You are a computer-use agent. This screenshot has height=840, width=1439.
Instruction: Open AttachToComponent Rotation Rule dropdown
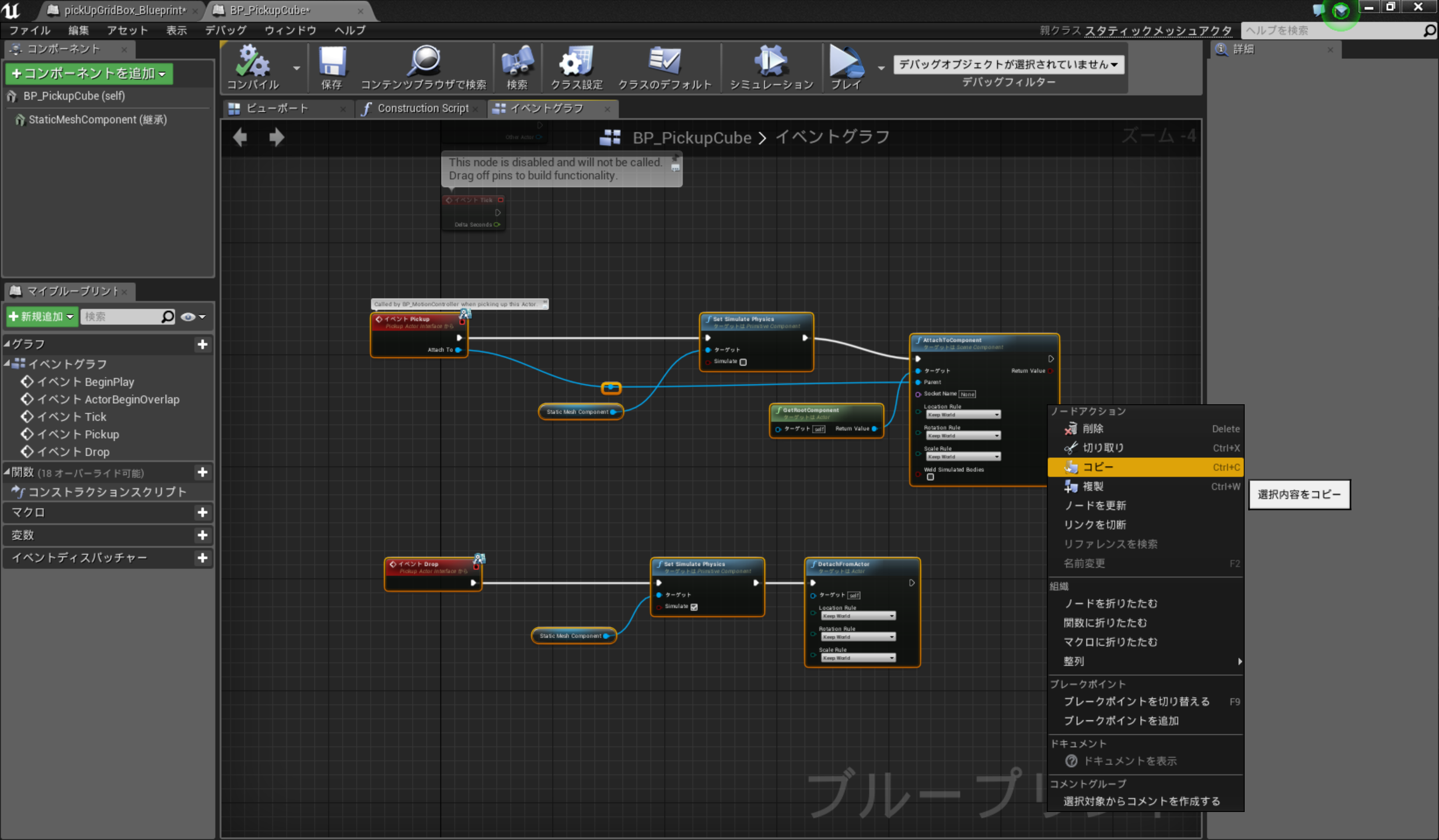[963, 436]
